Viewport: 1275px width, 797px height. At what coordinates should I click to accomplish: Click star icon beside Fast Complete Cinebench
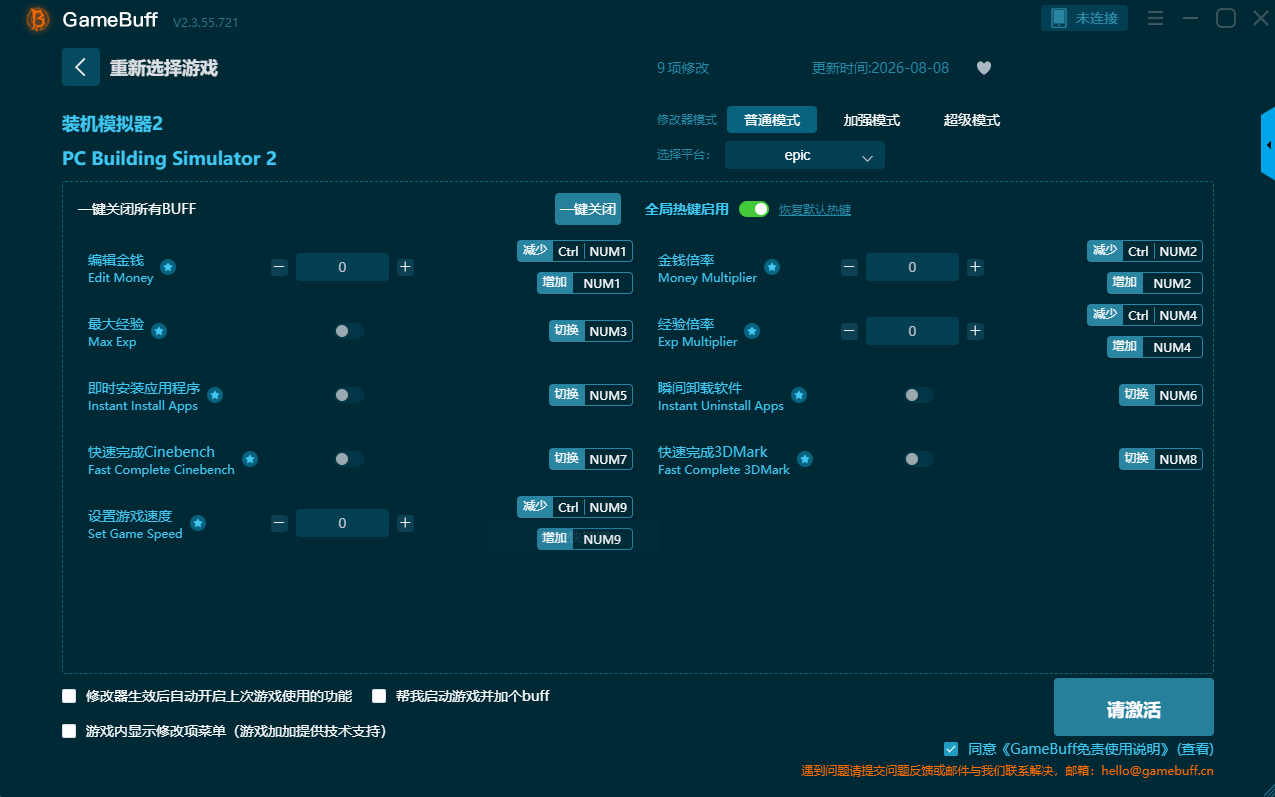click(x=250, y=459)
